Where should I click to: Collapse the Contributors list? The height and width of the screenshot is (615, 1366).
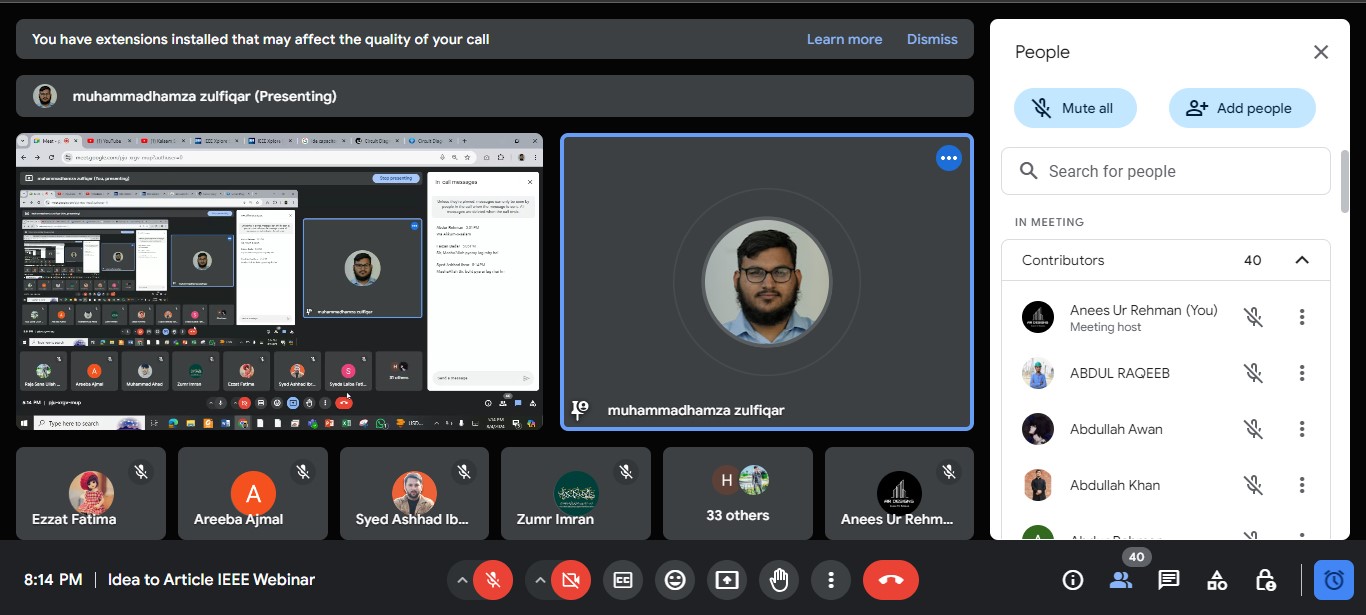point(1301,260)
